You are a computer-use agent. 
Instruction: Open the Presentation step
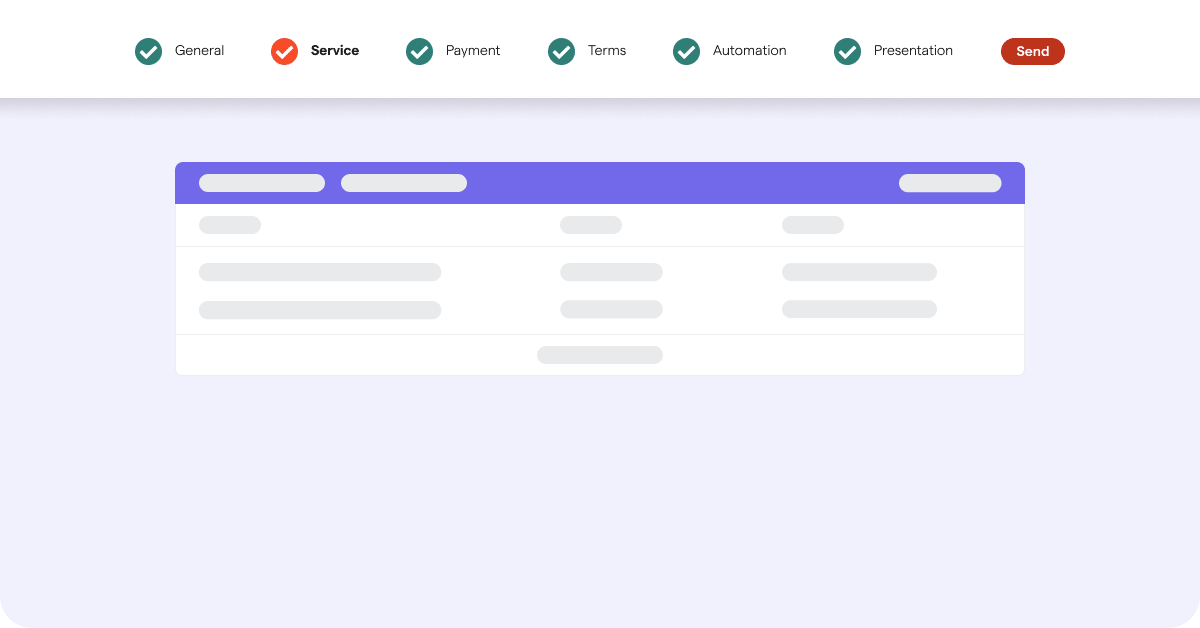(912, 51)
